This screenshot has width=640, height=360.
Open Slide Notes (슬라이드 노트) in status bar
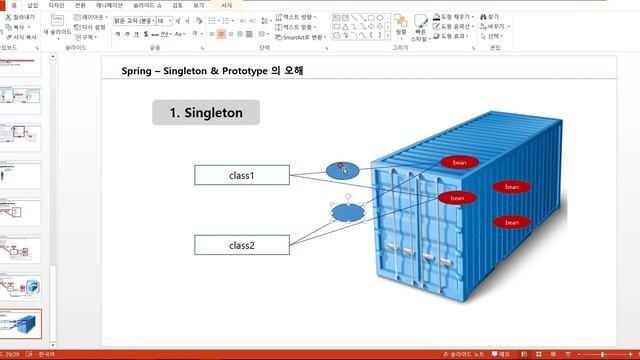[464, 354]
